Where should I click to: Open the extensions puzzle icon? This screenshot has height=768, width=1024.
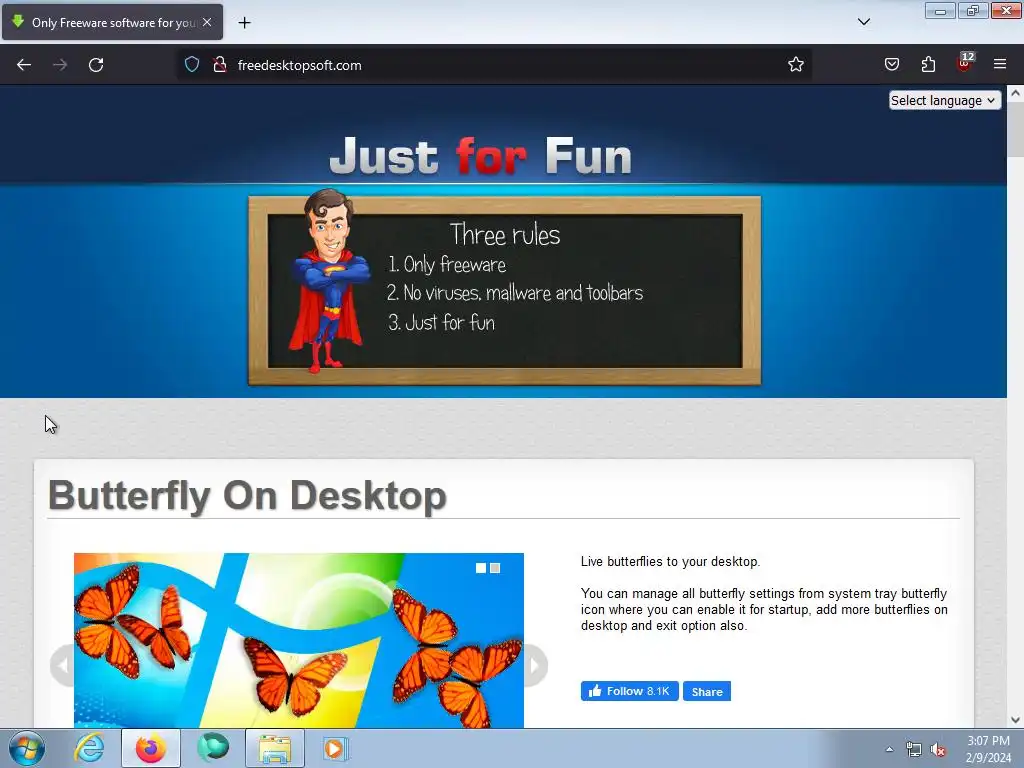[928, 65]
